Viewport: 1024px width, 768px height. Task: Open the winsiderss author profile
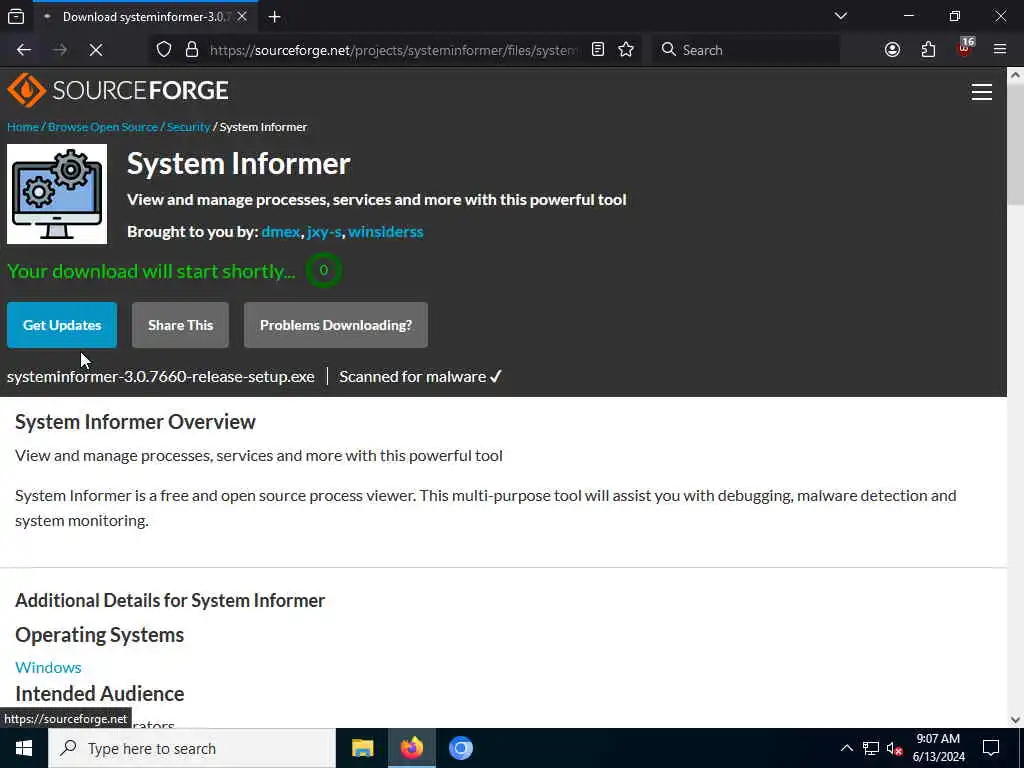(x=385, y=232)
